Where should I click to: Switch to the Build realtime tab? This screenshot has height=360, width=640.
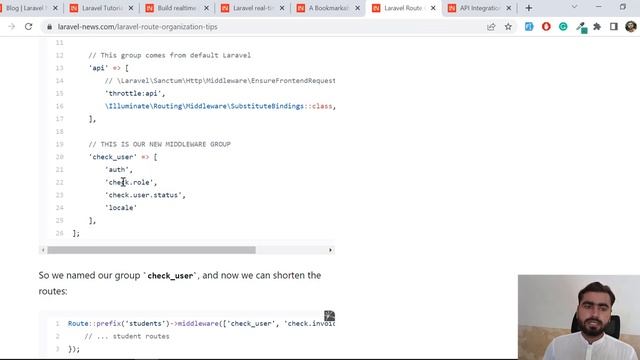point(176,8)
